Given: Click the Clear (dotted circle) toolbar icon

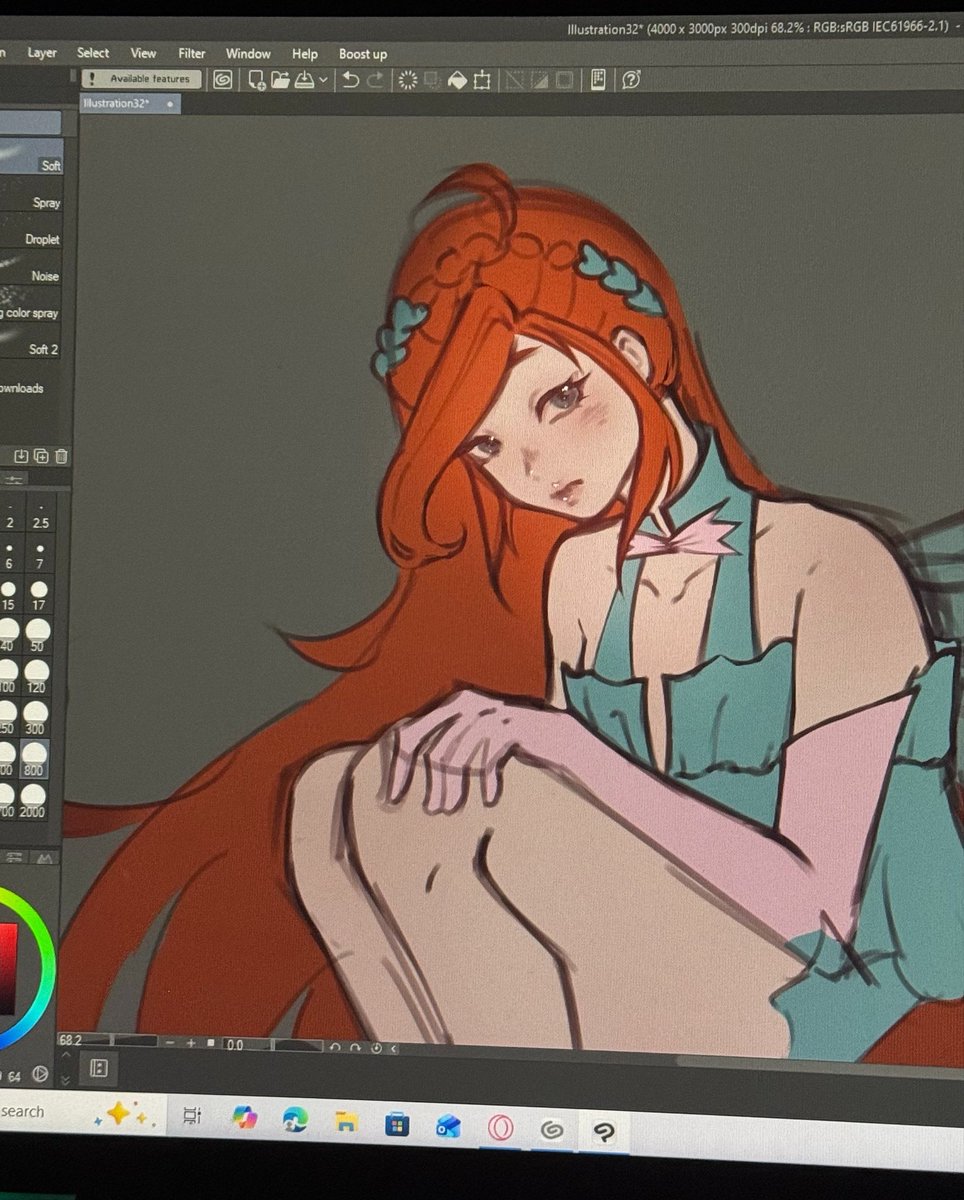Looking at the screenshot, I should pos(407,80).
